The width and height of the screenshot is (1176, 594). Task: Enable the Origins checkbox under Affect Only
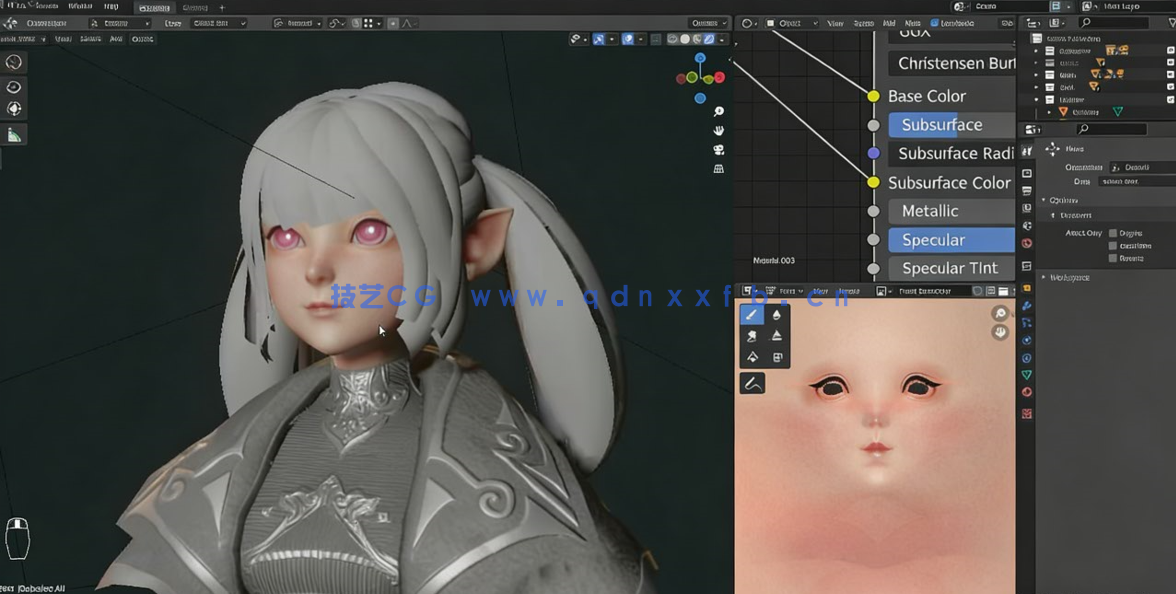[1113, 233]
